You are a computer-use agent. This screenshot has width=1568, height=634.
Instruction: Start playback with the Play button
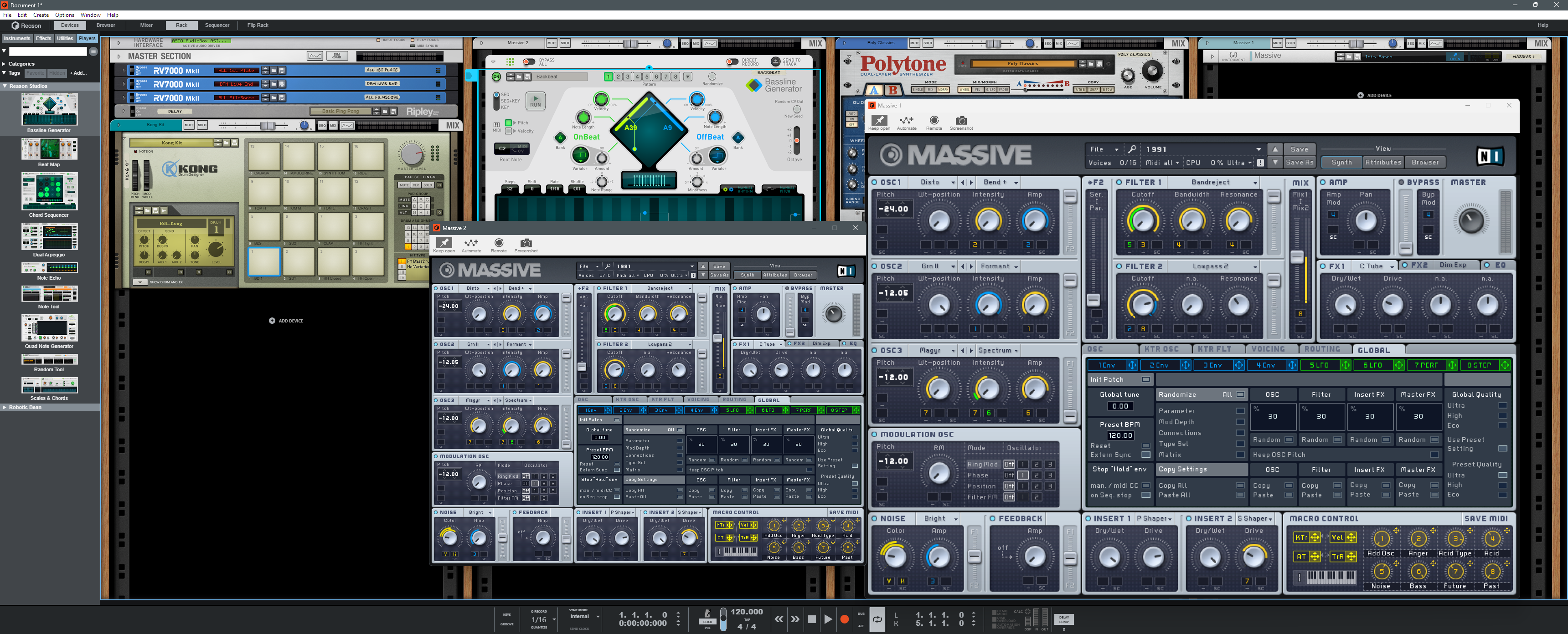(828, 619)
